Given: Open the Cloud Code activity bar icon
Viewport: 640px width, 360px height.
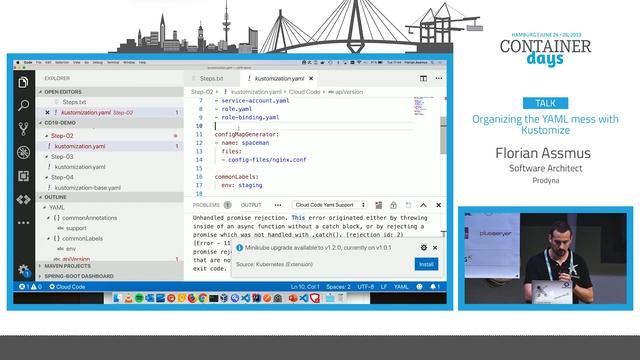Looking at the screenshot, I should (x=23, y=200).
